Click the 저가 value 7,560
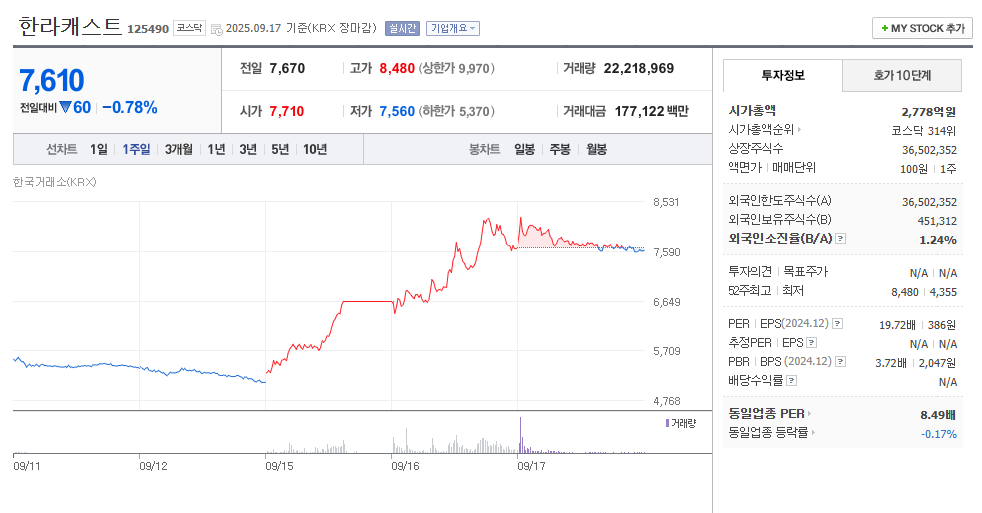 click(x=397, y=111)
